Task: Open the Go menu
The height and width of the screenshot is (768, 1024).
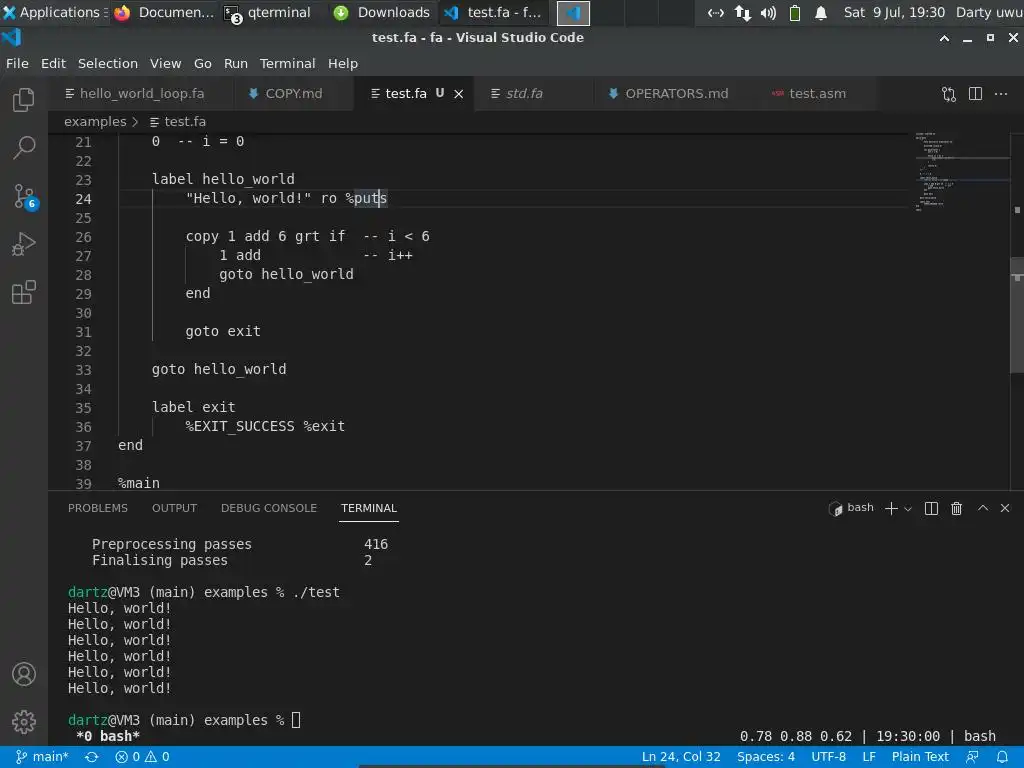Action: pyautogui.click(x=202, y=63)
